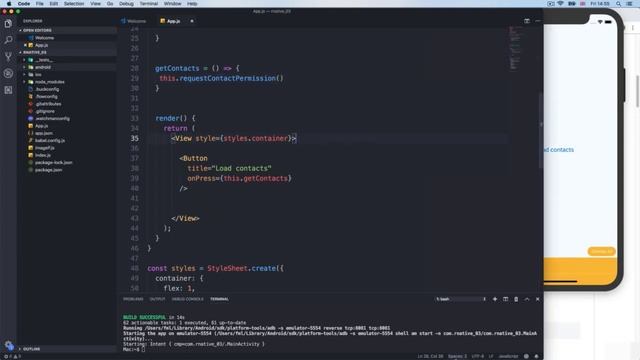
Task: Click UTF-8 encoding in status bar
Action: pos(477,356)
